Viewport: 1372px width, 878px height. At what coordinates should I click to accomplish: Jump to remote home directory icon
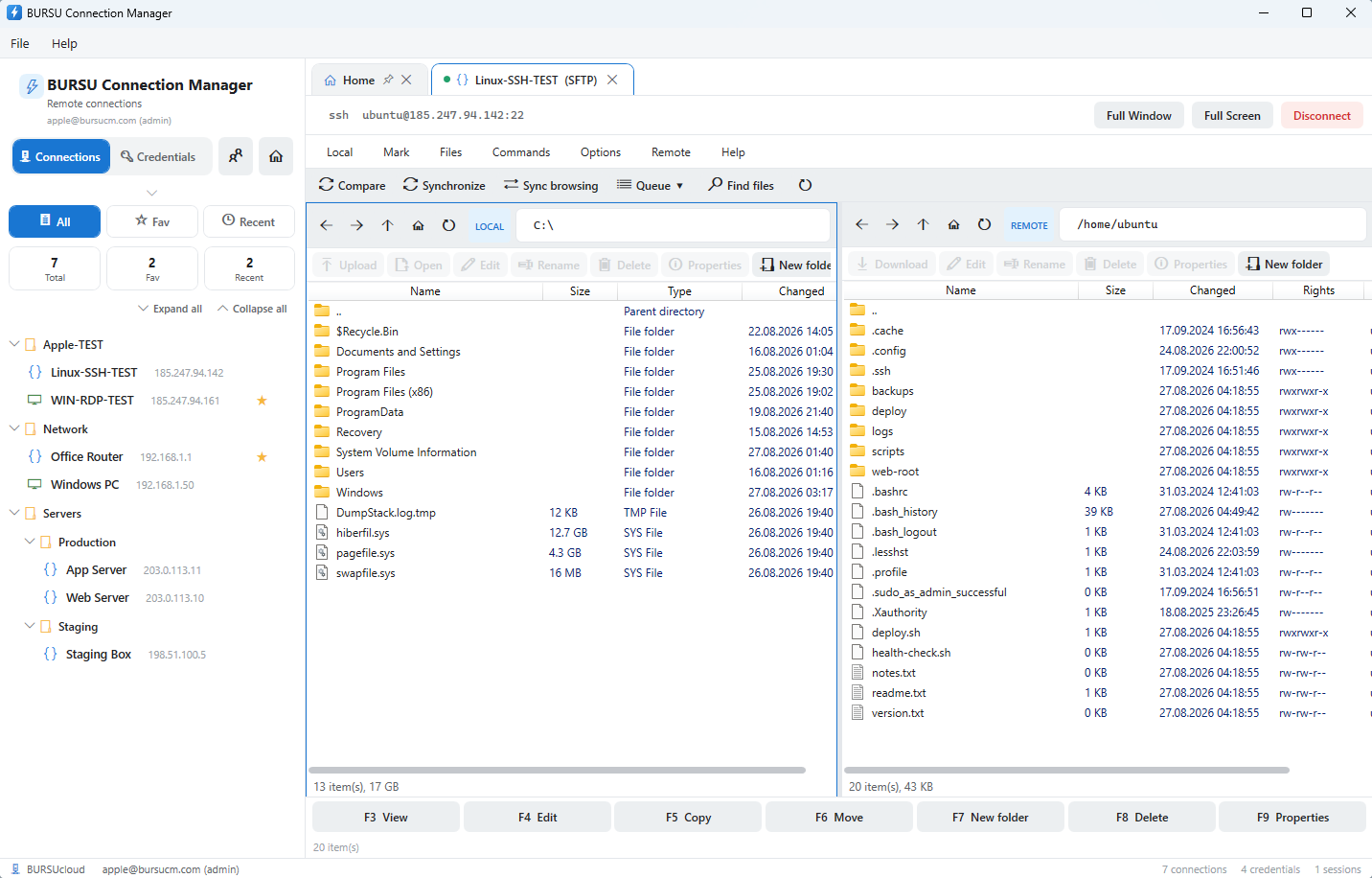click(x=954, y=224)
